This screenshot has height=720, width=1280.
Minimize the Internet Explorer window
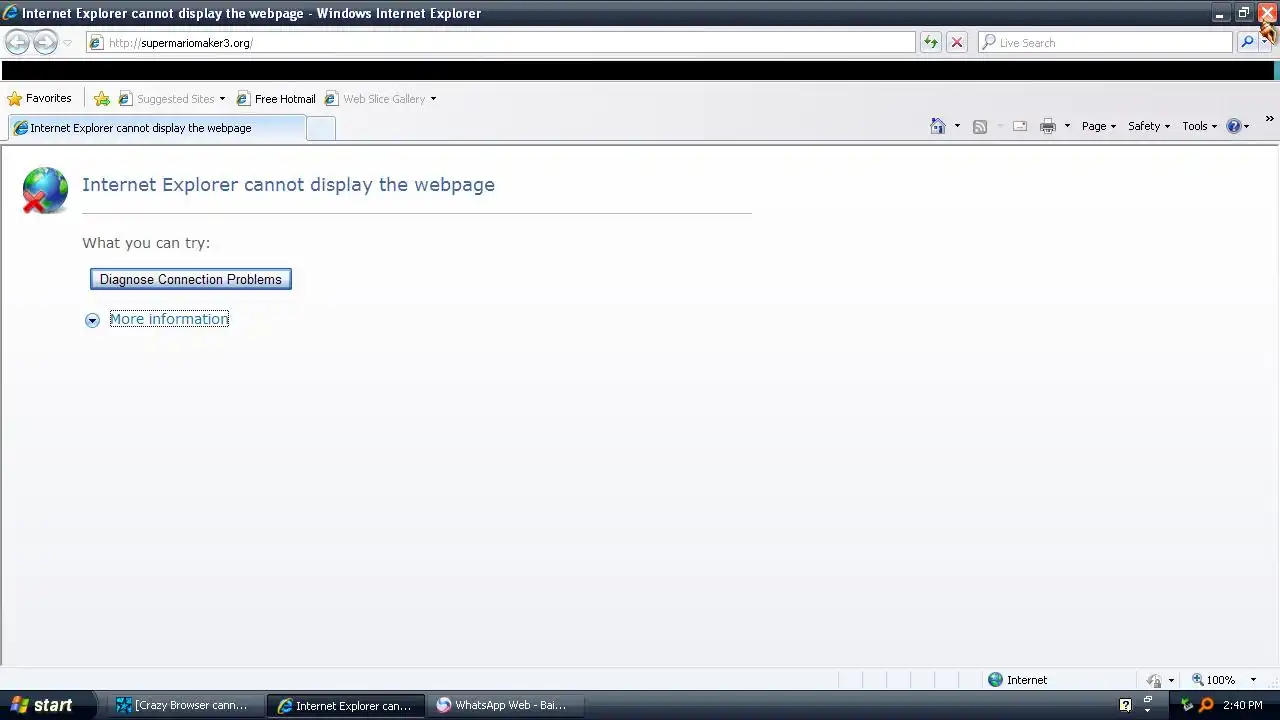[x=1220, y=13]
